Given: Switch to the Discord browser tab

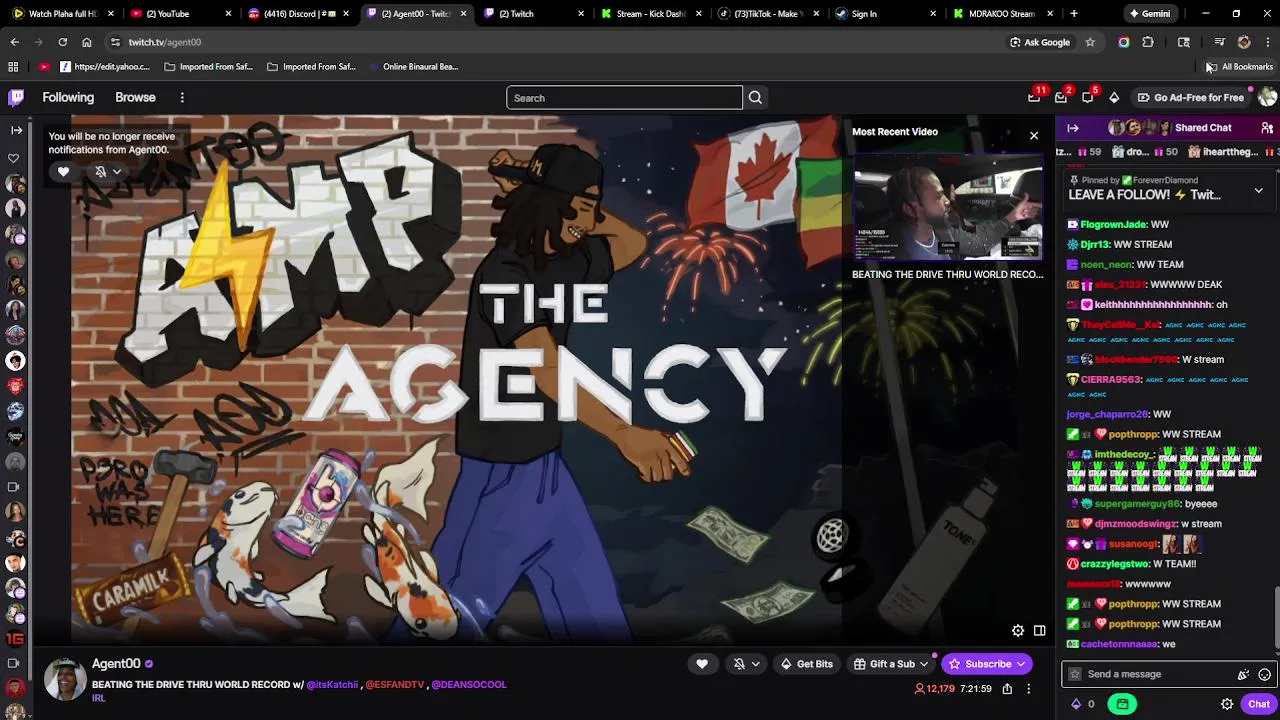Looking at the screenshot, I should pos(296,14).
